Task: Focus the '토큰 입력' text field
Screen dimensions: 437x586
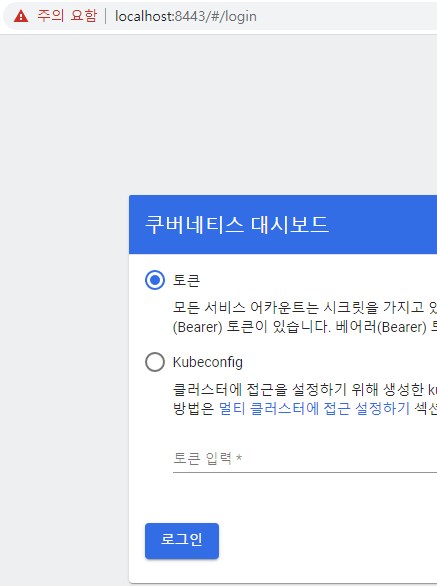Action: [305, 459]
